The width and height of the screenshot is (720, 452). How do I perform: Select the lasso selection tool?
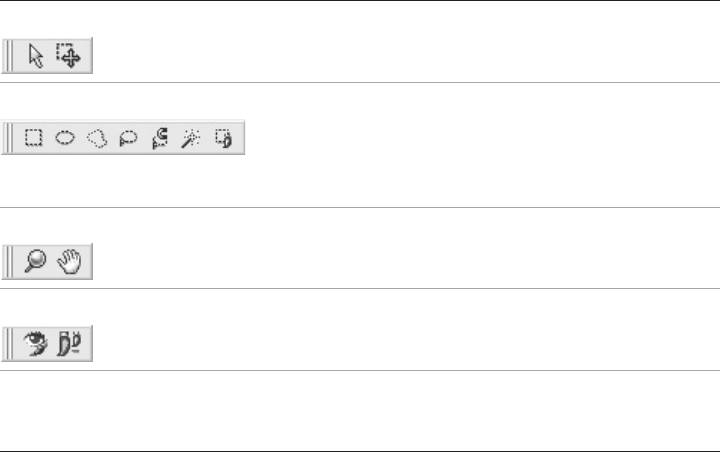[x=127, y=139]
